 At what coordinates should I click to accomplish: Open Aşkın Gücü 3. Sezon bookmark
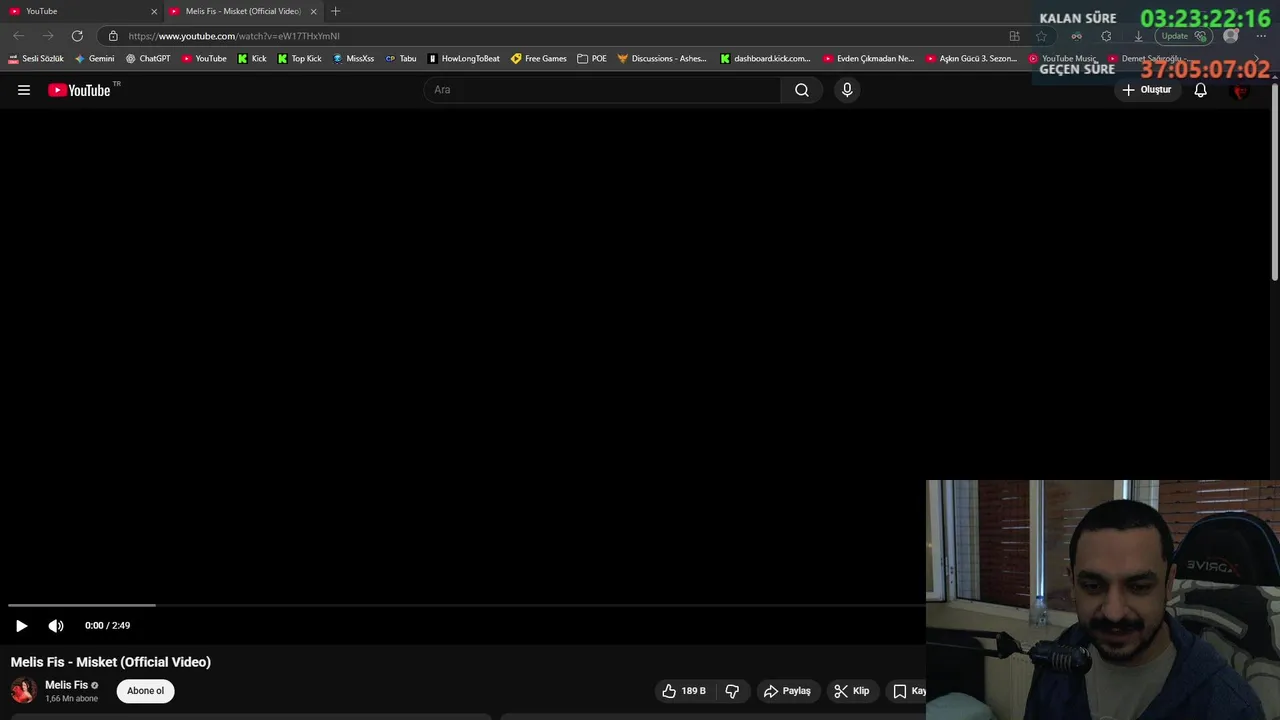coord(972,58)
